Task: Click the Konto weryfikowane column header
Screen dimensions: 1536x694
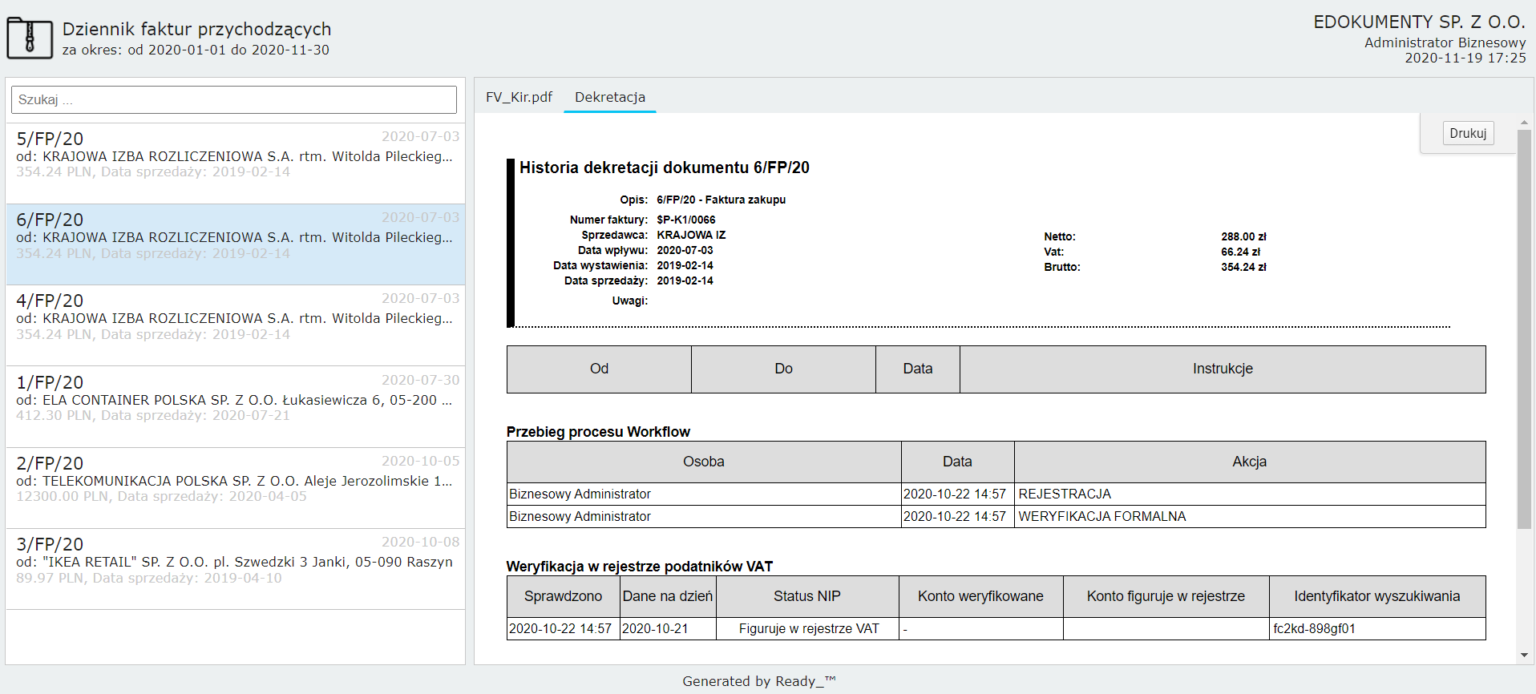Action: pyautogui.click(x=980, y=596)
